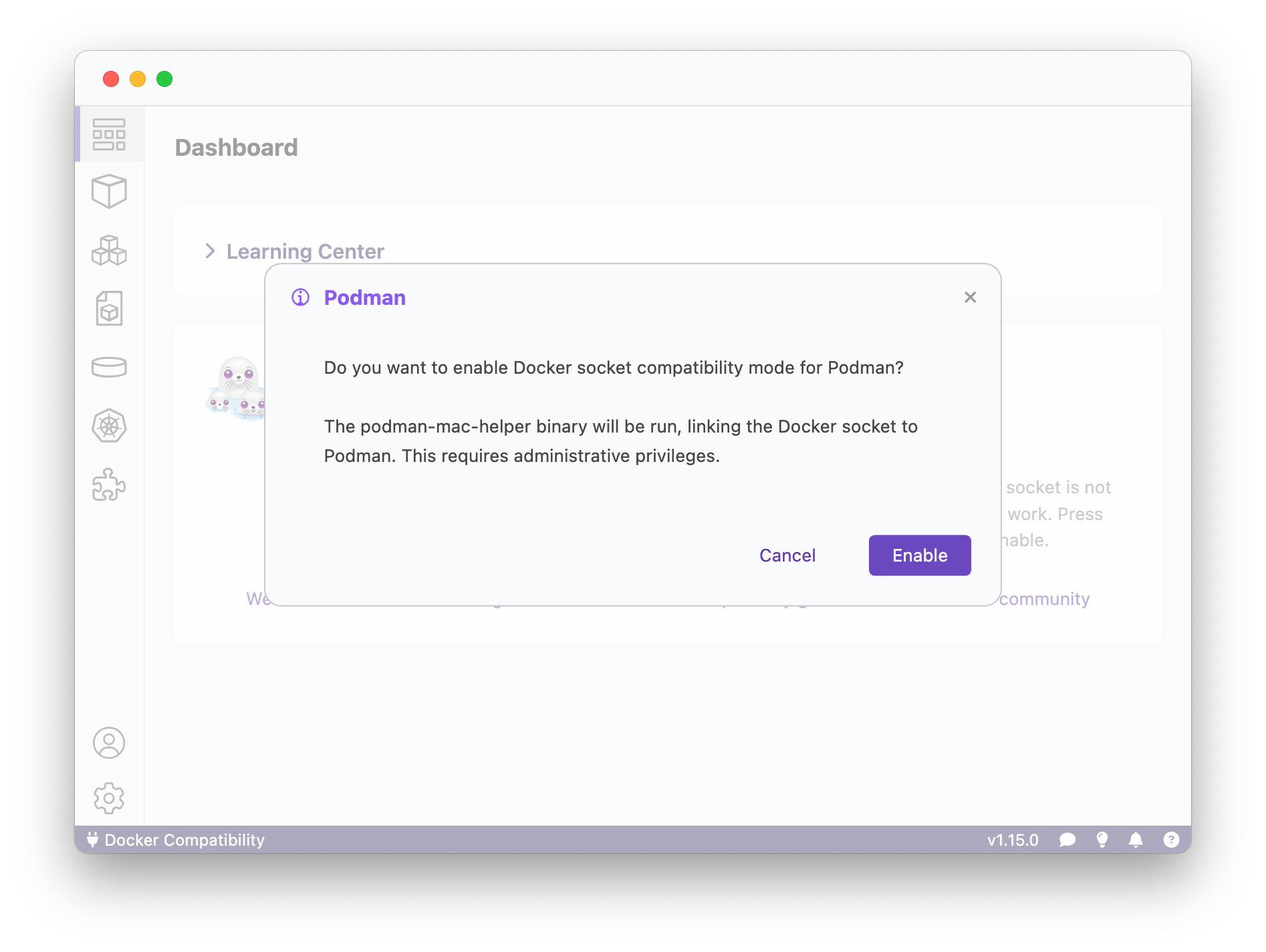Image resolution: width=1266 pixels, height=952 pixels.
Task: Open the Kubernetes view
Action: pyautogui.click(x=110, y=426)
